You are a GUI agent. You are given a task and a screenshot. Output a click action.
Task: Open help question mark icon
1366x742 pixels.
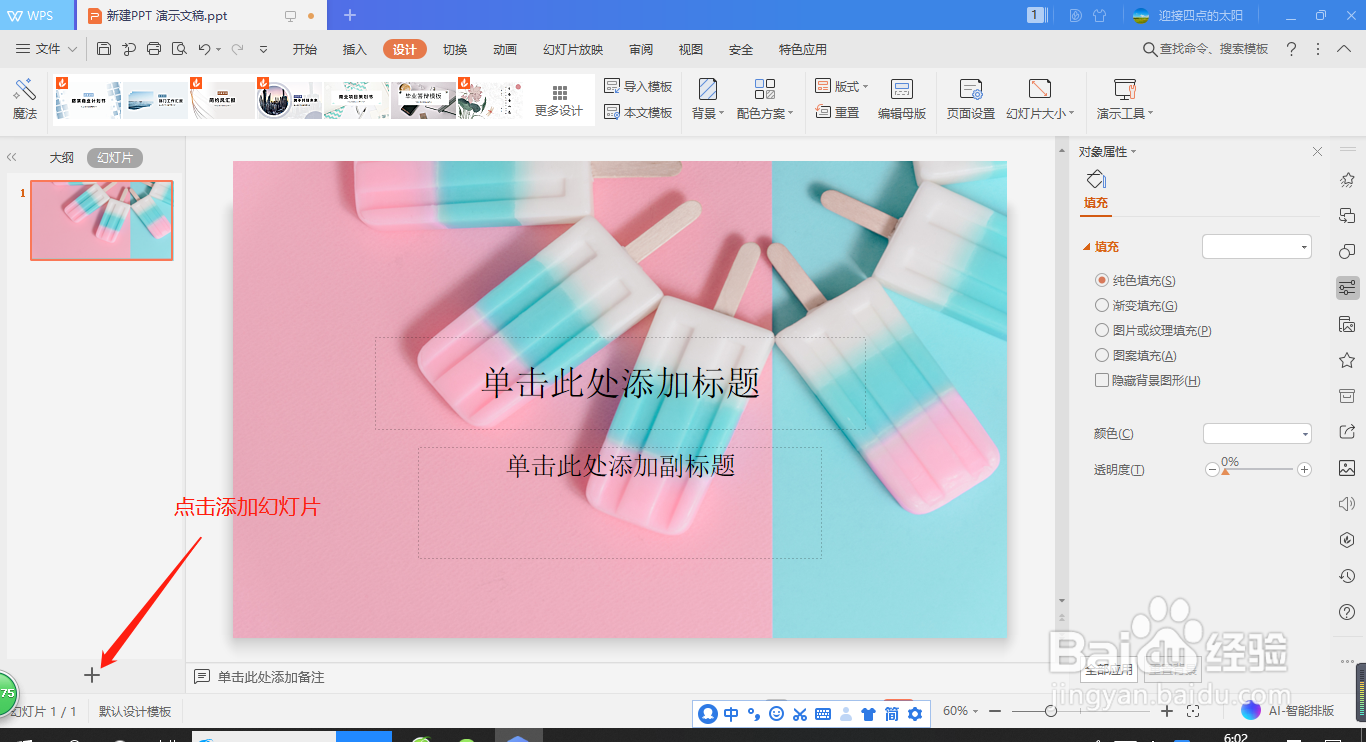pos(1291,49)
